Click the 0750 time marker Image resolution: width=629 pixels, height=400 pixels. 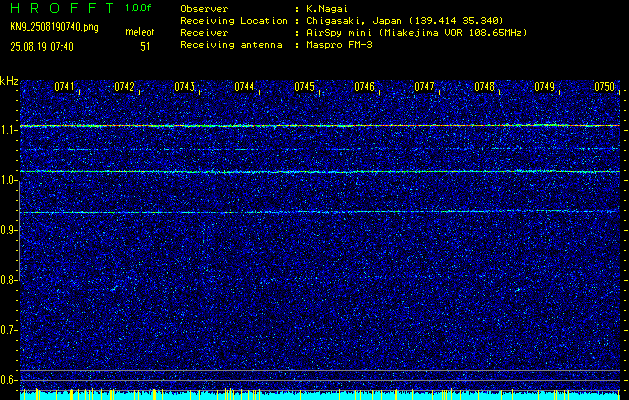click(x=605, y=87)
